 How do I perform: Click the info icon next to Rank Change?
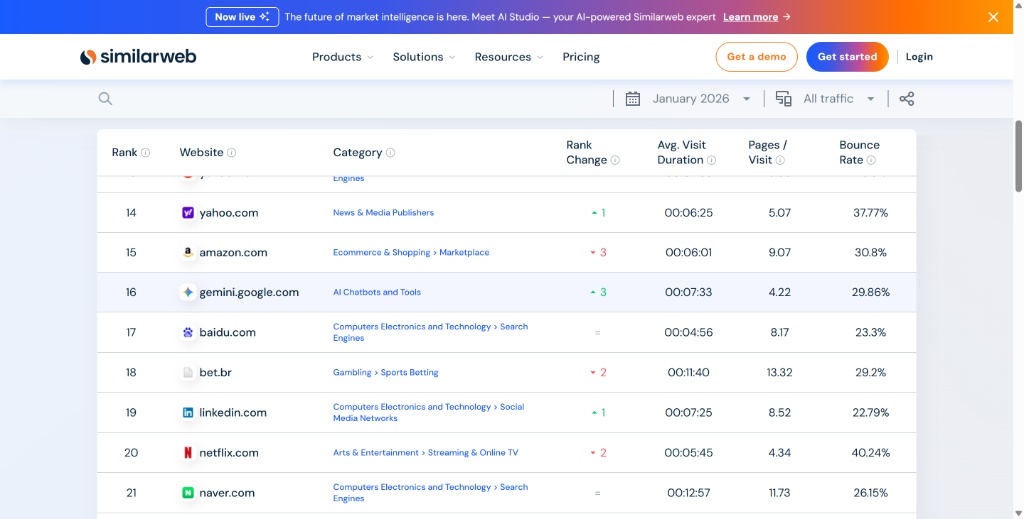(x=615, y=160)
